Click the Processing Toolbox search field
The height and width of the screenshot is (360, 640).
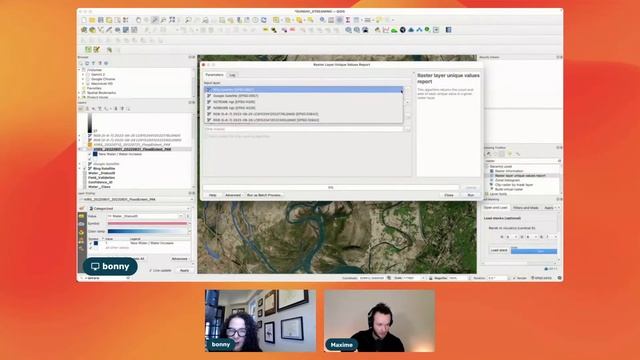522,161
